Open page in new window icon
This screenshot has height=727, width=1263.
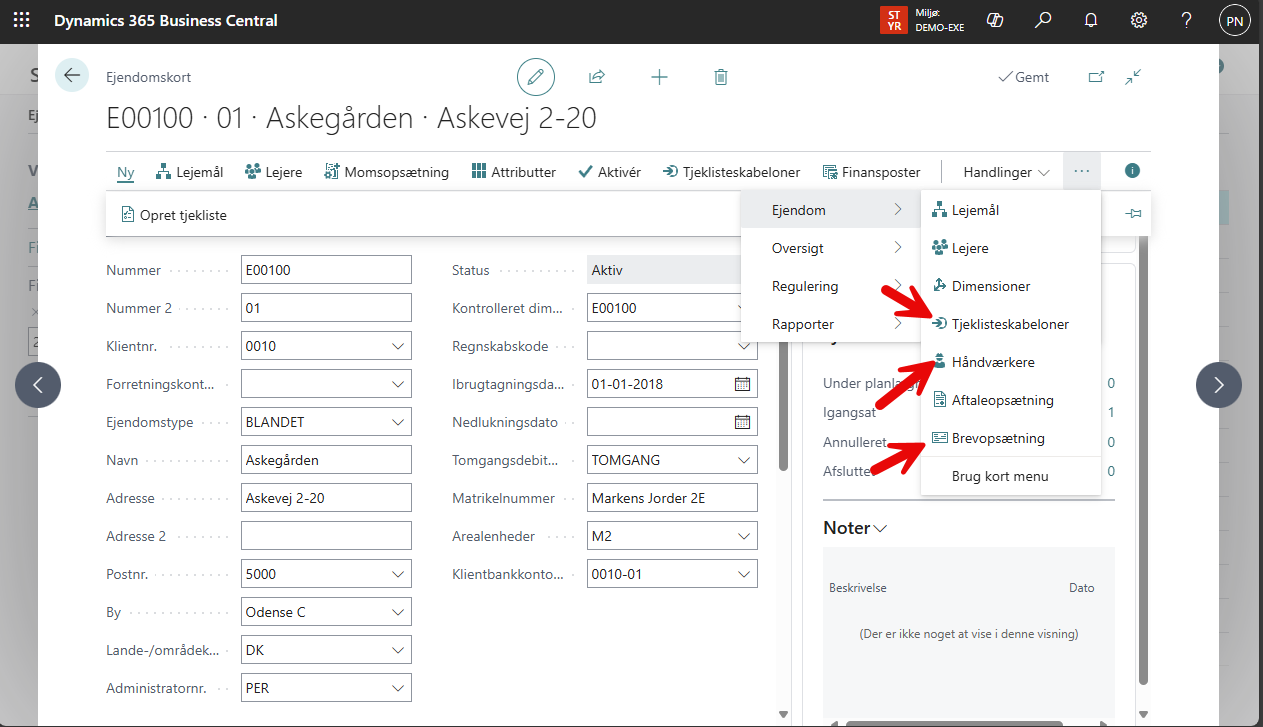point(1096,77)
